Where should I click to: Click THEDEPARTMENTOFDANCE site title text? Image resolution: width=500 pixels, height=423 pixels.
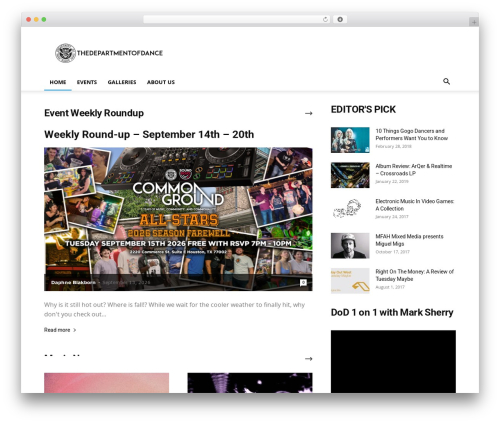point(120,53)
